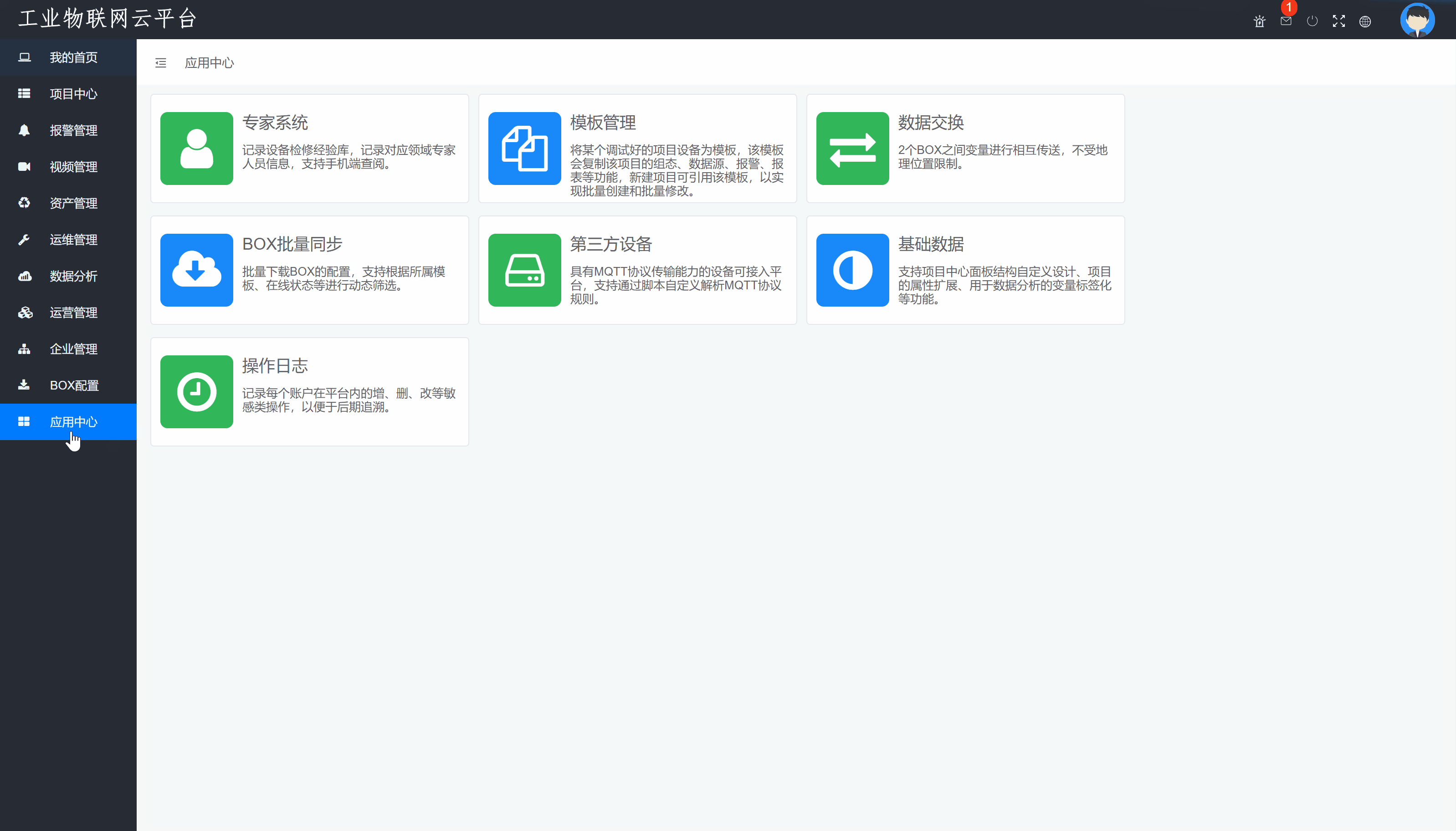Screen dimensions: 1456x831
Task: Click the 数据交换 description text
Action: point(1003,157)
